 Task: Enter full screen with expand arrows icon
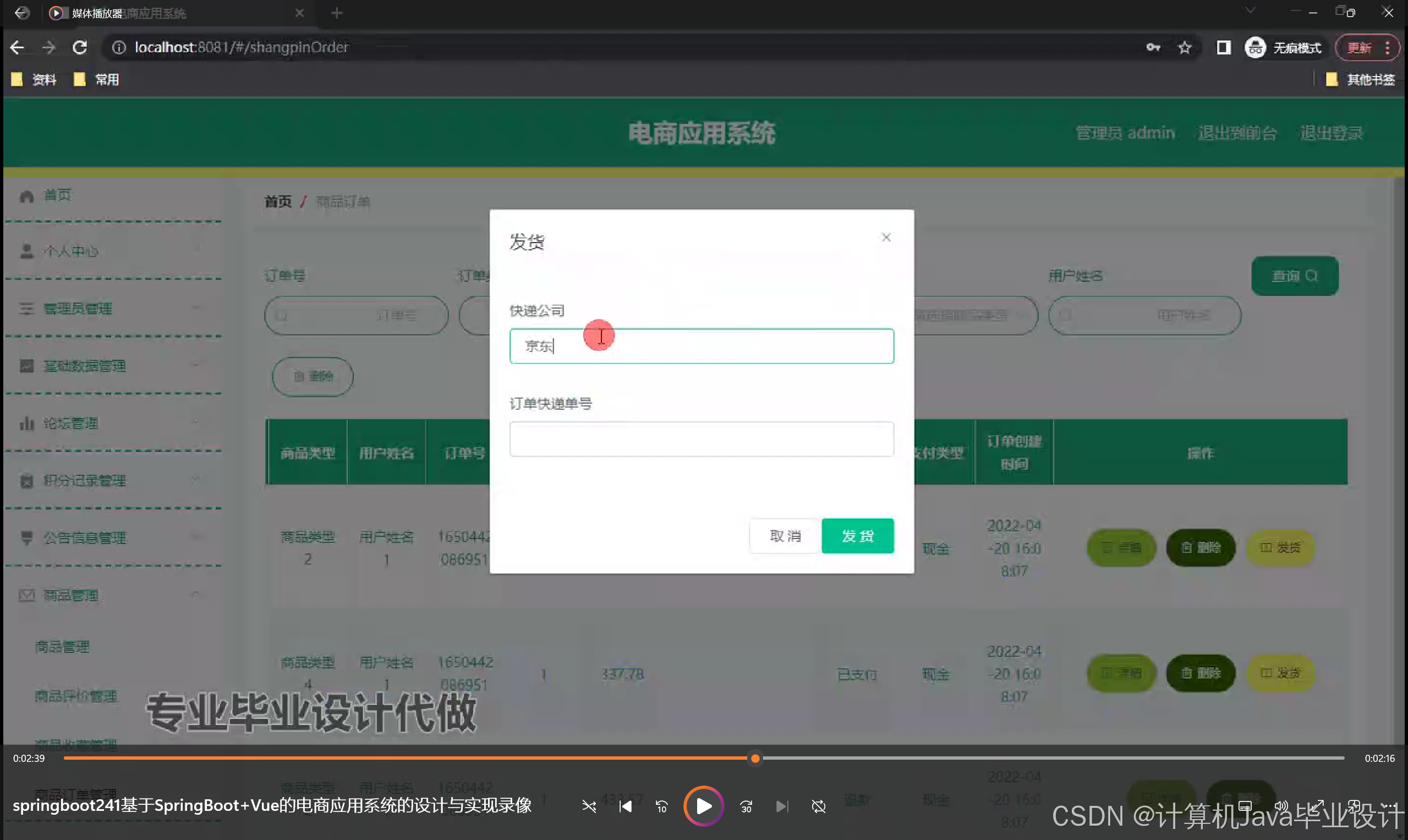(1317, 805)
